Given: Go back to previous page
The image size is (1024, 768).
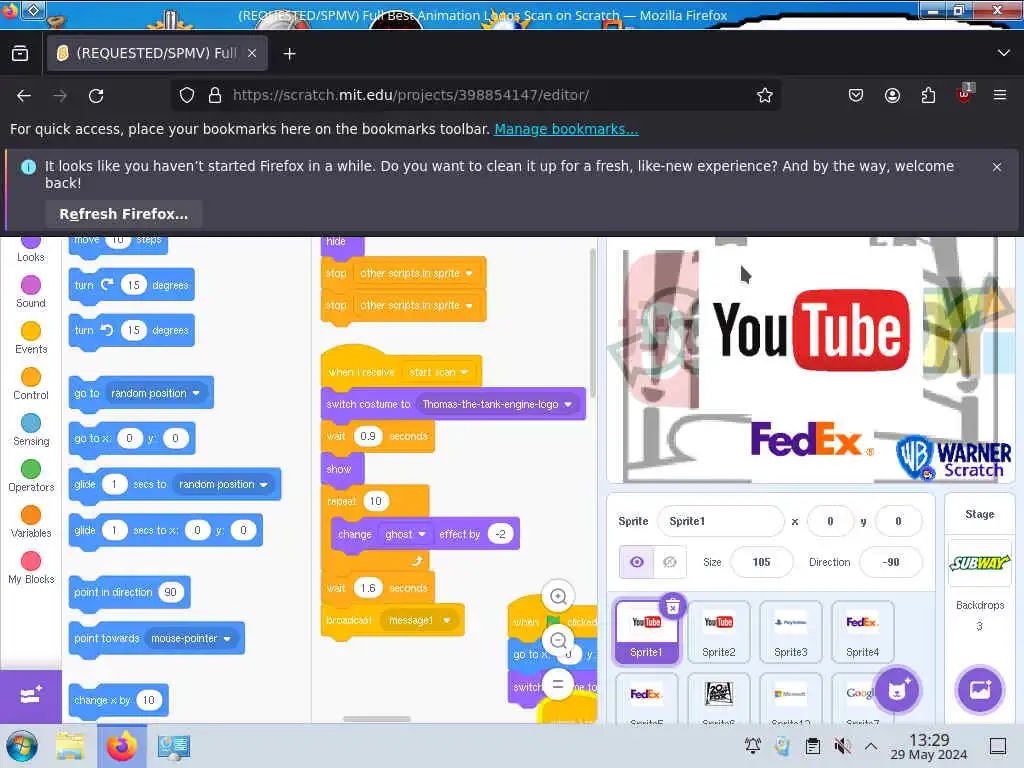Looking at the screenshot, I should pyautogui.click(x=24, y=96).
